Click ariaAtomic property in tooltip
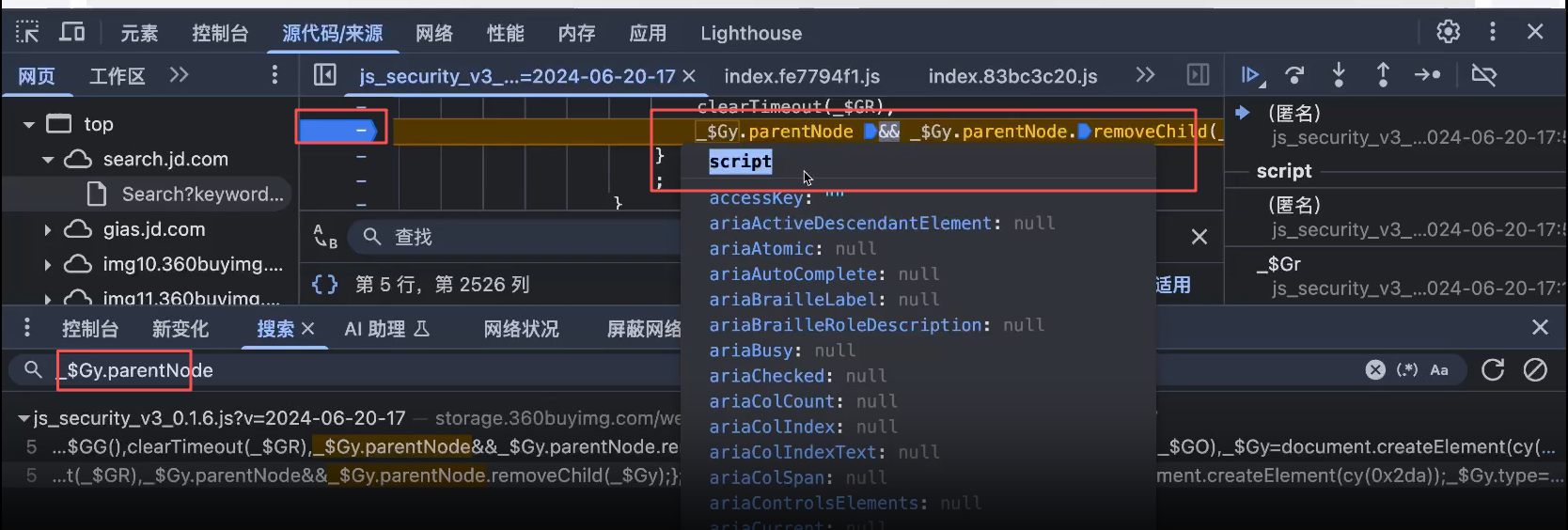1568x530 pixels. 792,248
